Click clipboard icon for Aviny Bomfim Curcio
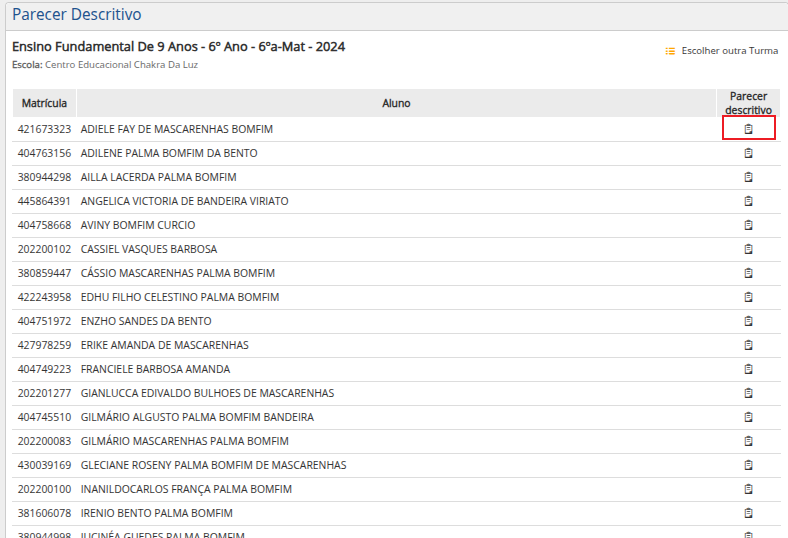 point(748,225)
